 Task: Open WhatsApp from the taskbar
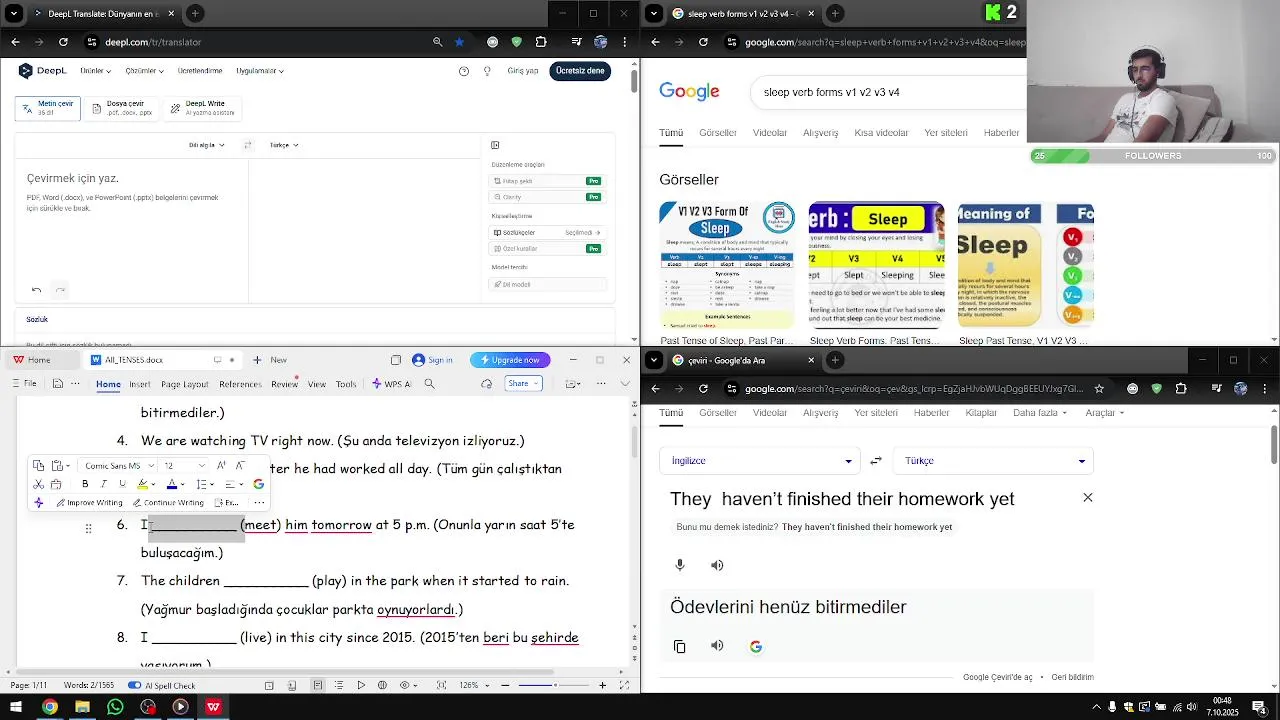point(115,707)
